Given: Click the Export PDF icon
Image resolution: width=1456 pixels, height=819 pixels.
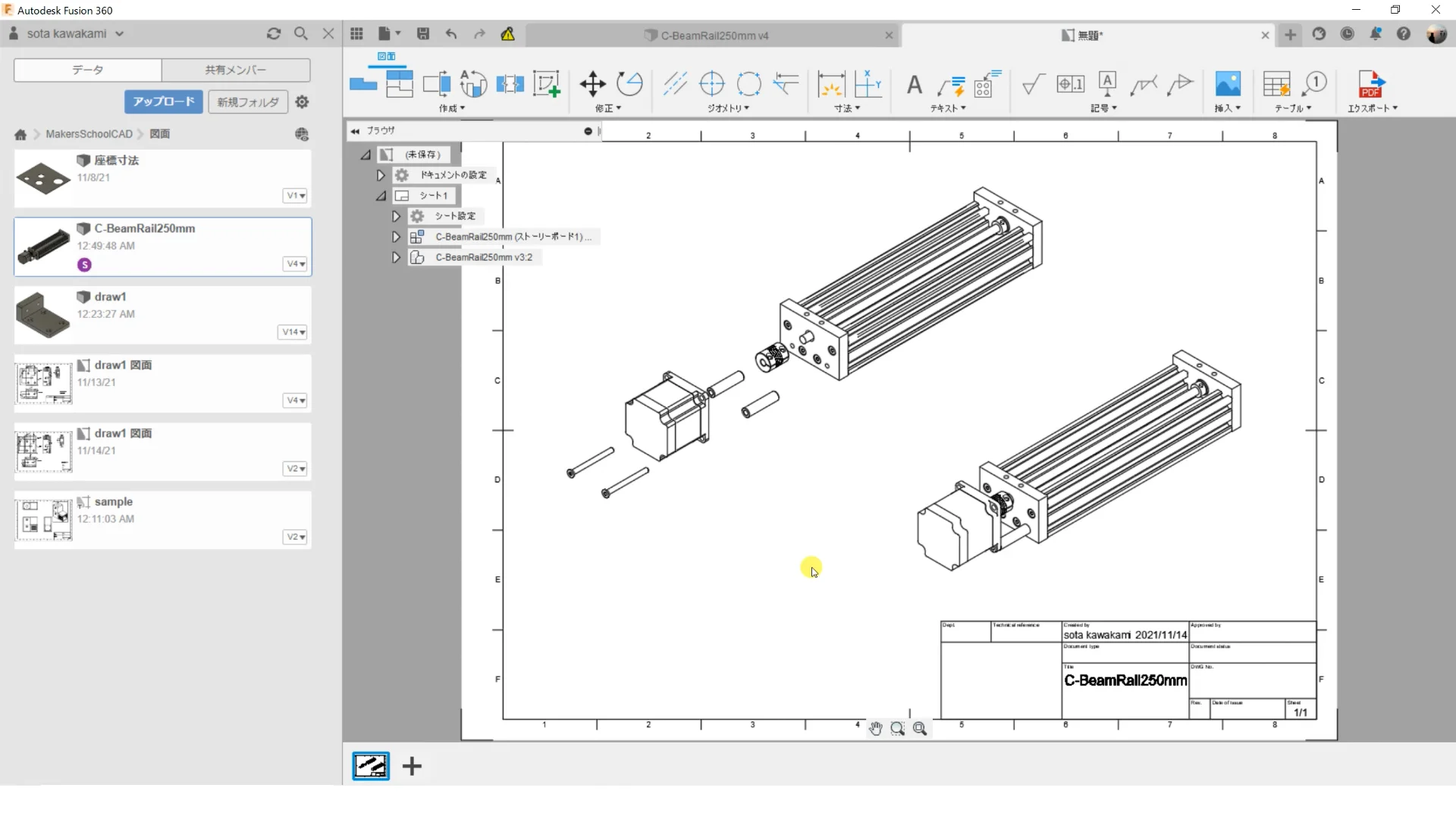Looking at the screenshot, I should [1372, 84].
